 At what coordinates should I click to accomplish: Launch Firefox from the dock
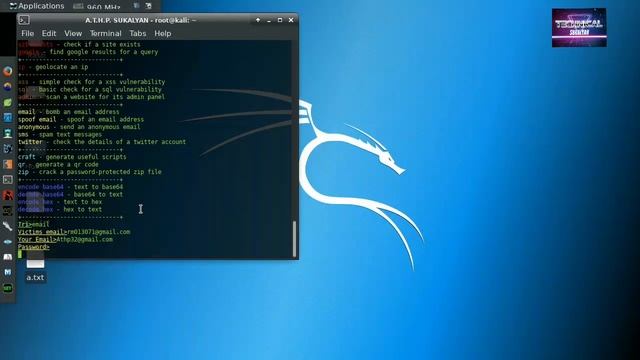(7, 71)
